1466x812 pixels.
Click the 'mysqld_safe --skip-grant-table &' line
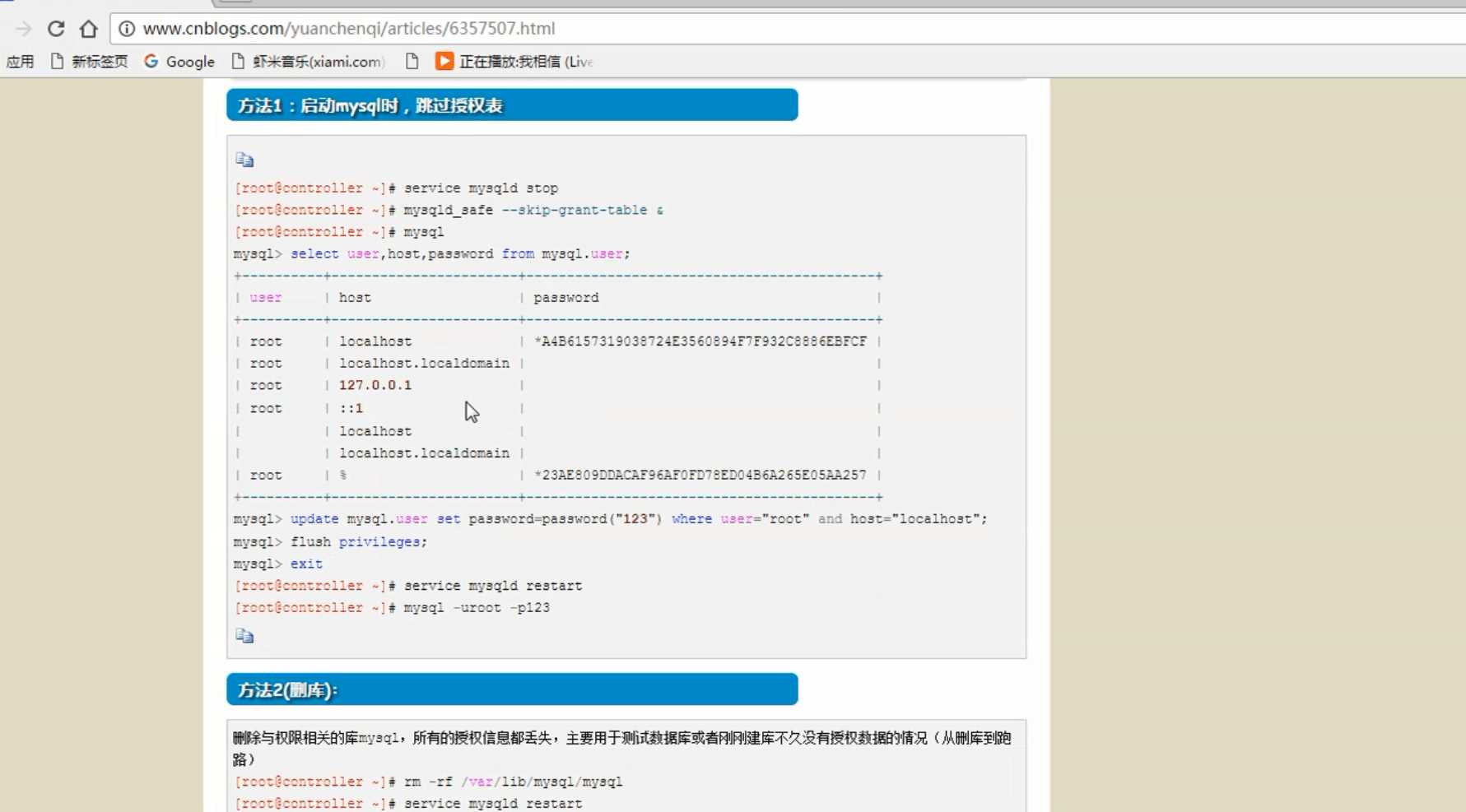coord(449,211)
